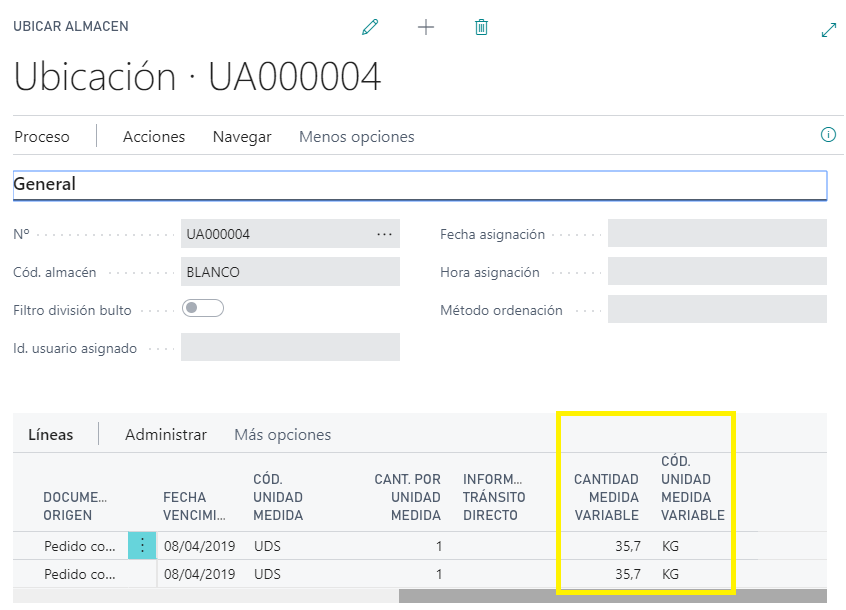This screenshot has width=846, height=610.
Task: Open the Administrar menu in Líneas
Action: pos(166,434)
